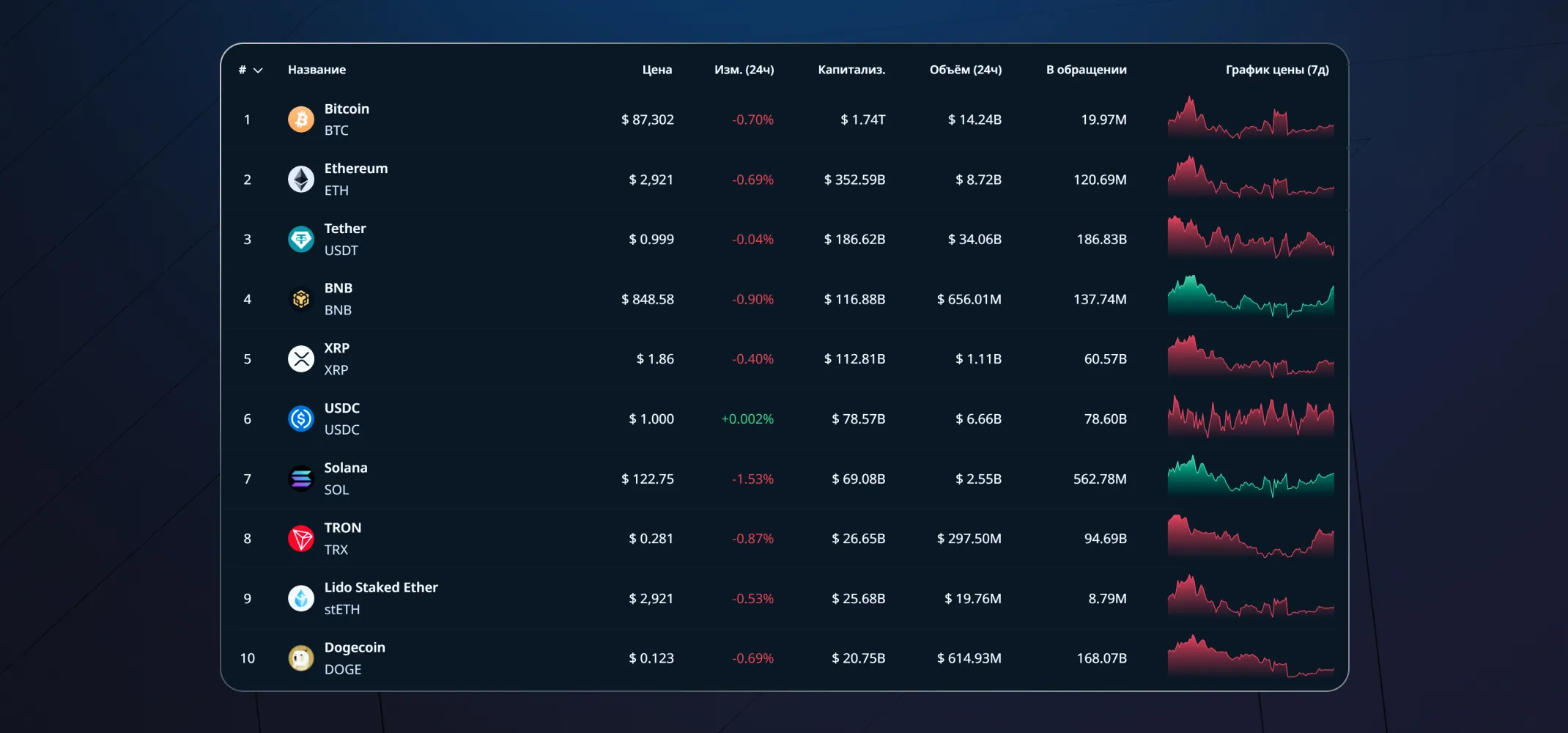
Task: Click the Lido Staked Ether icon
Action: 300,598
